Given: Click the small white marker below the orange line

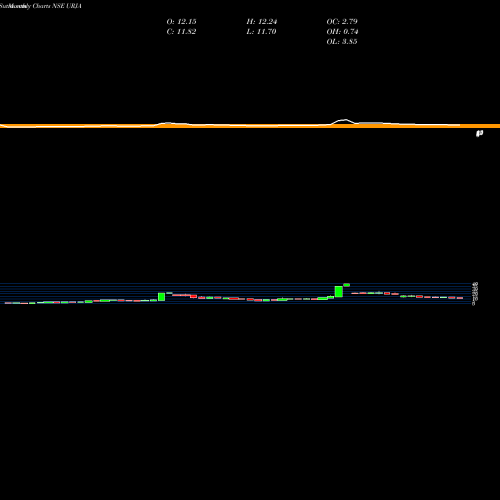Looking at the screenshot, I should (479, 134).
